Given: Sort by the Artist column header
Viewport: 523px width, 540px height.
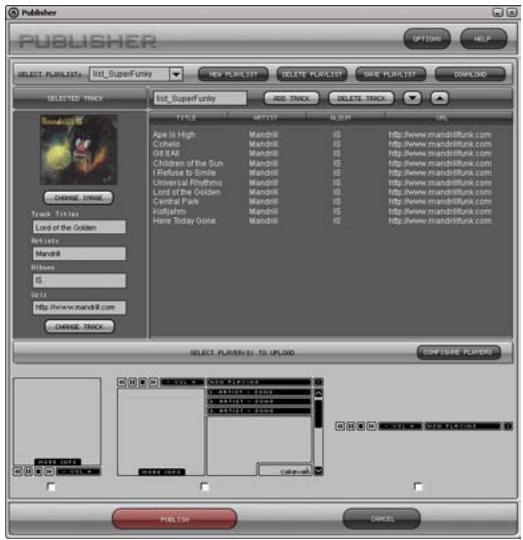Looking at the screenshot, I should pos(265,118).
